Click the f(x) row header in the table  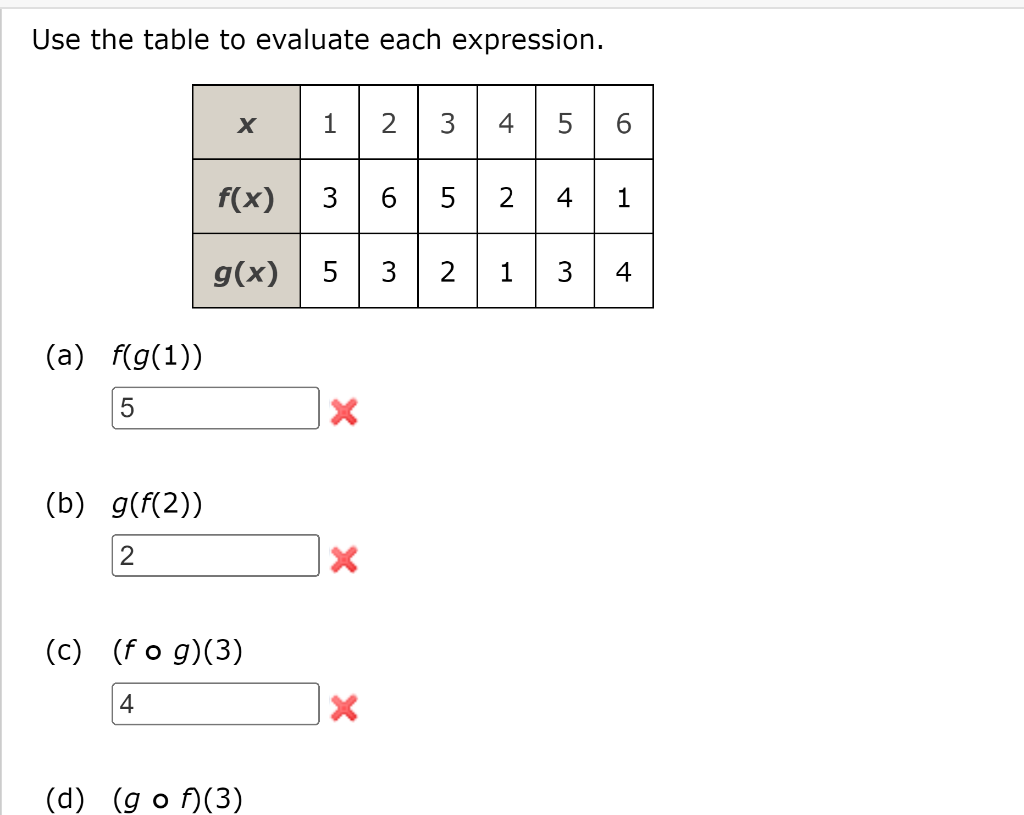coord(247,197)
